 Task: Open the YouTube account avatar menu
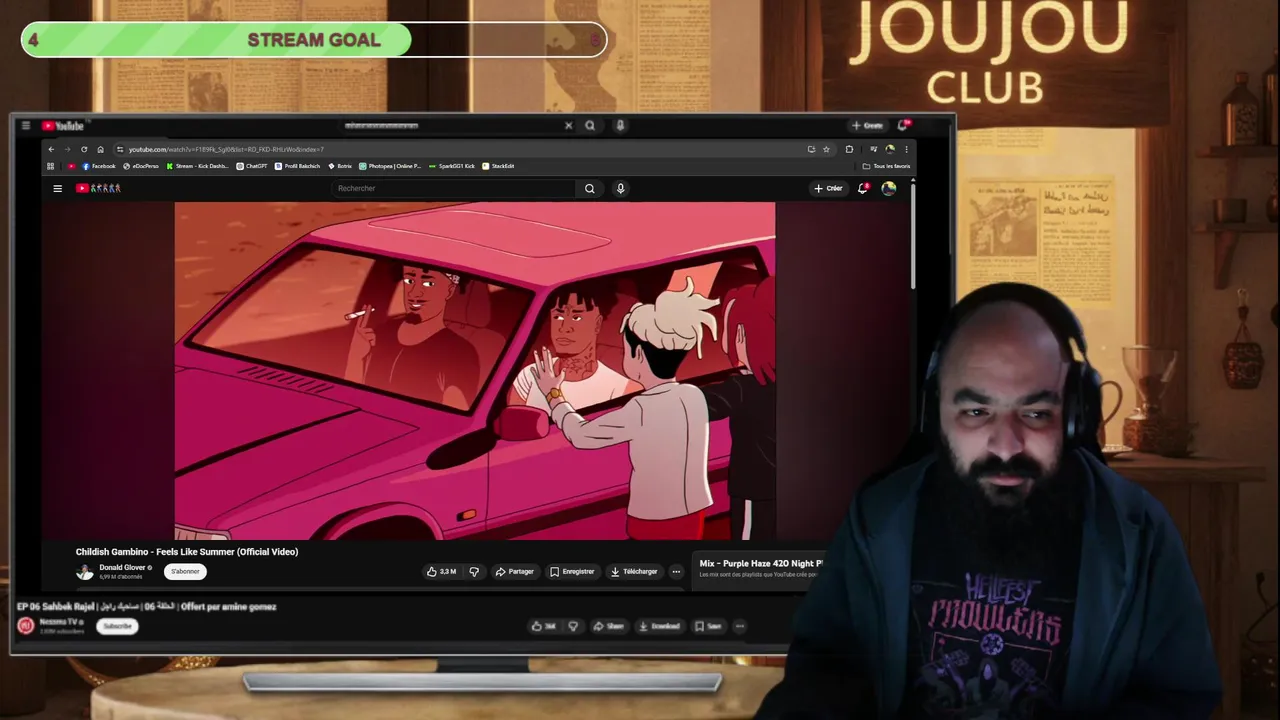[x=889, y=188]
